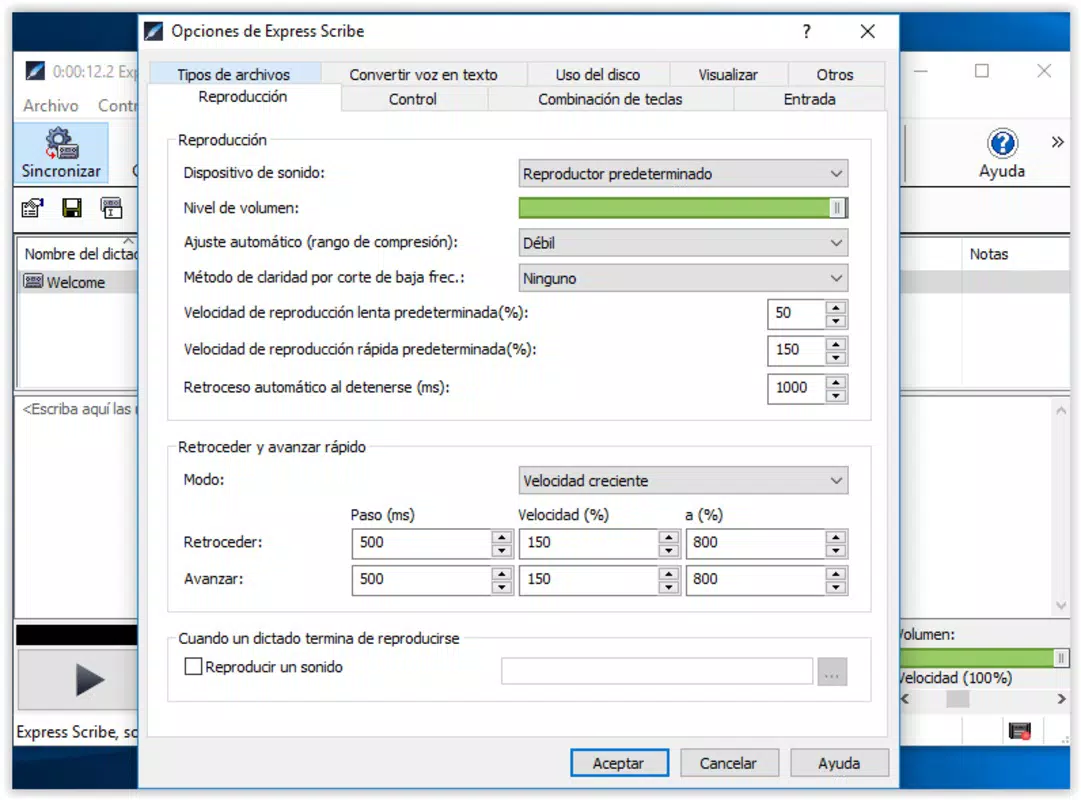This screenshot has height=800, width=1081.
Task: Click the Retroceder a 800 field
Action: [756, 543]
